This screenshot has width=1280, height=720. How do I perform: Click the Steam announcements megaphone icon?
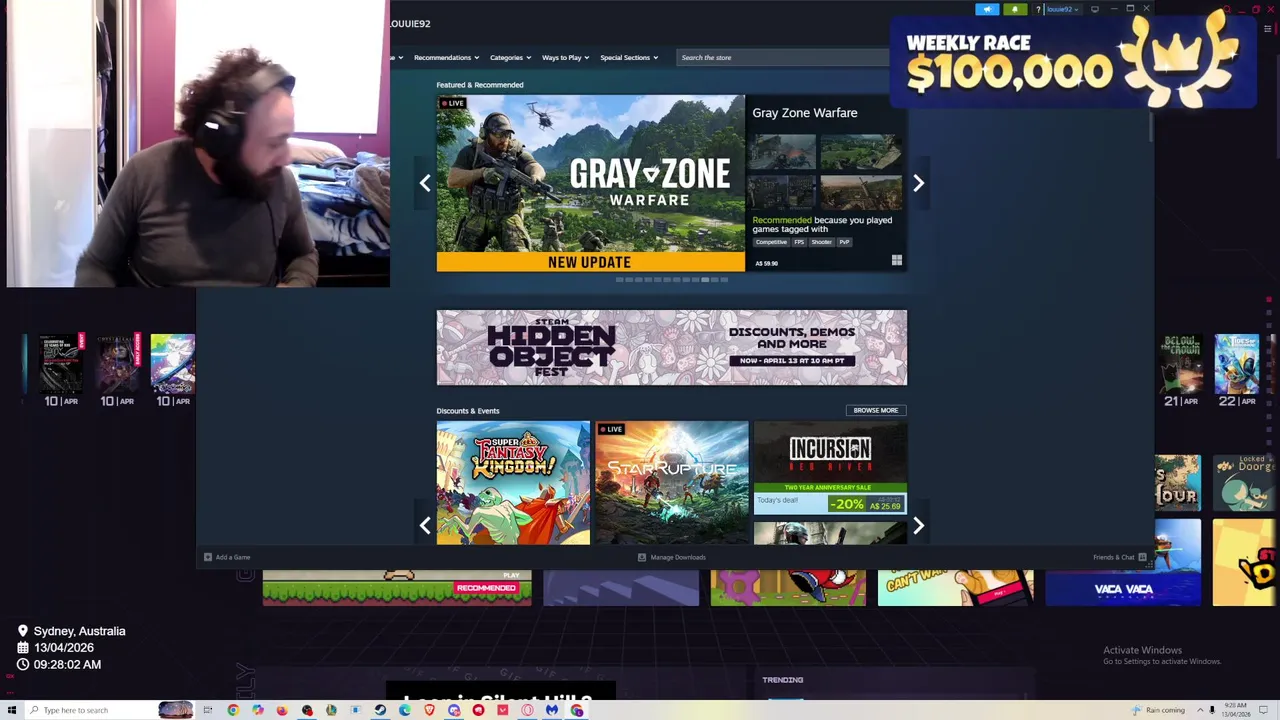pos(987,9)
